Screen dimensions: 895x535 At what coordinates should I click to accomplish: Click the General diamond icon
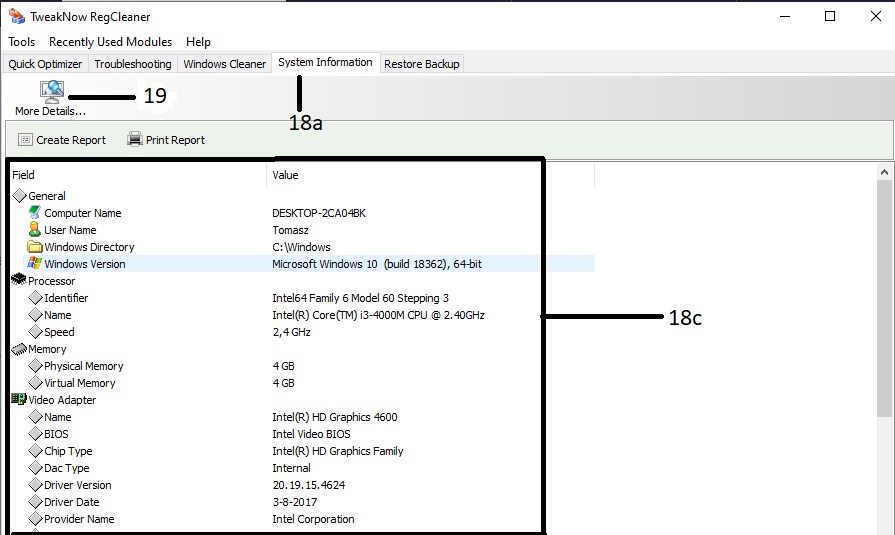click(x=19, y=195)
